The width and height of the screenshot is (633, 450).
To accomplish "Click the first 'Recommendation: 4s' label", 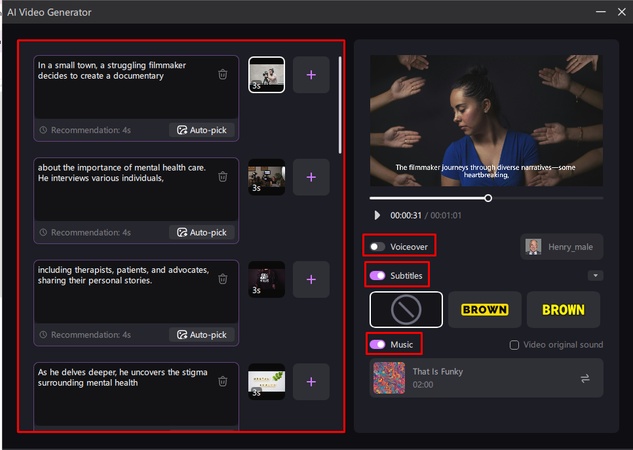I will tap(91, 130).
